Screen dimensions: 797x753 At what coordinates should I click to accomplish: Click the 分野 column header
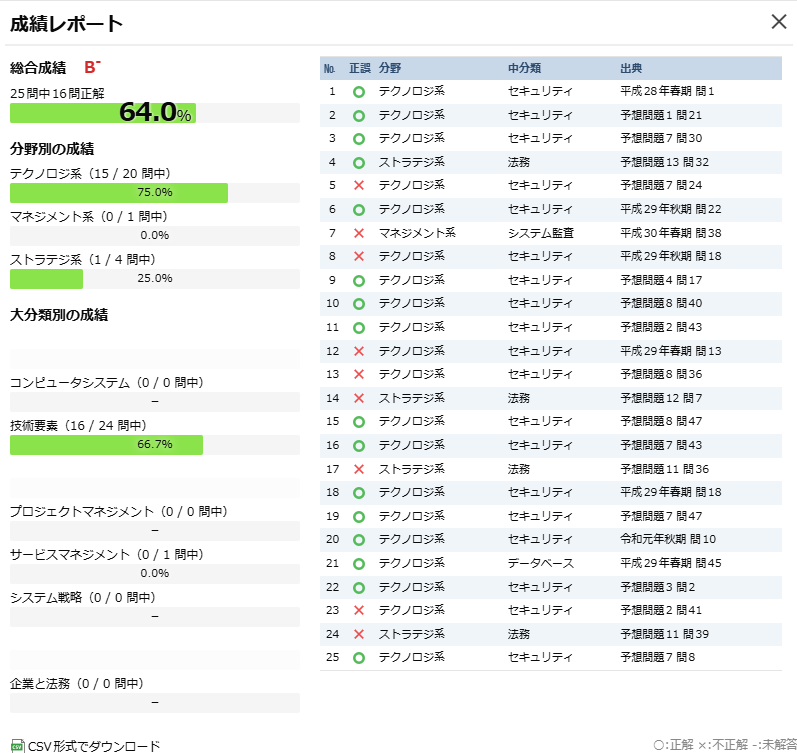coord(390,68)
